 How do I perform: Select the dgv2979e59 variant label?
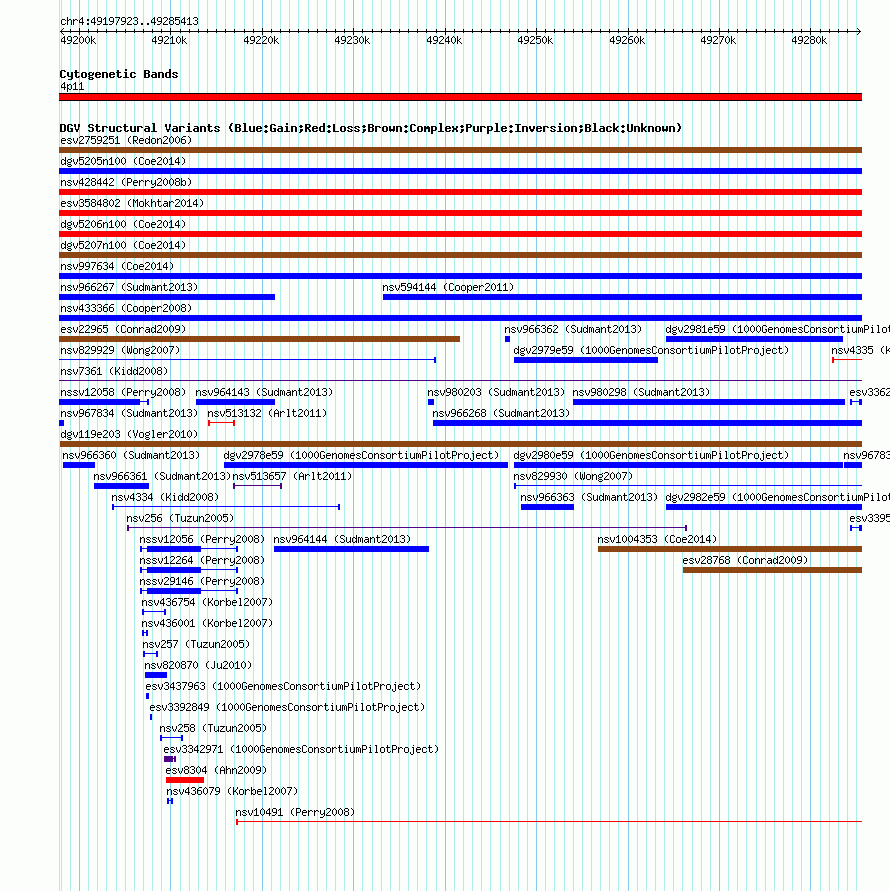[x=651, y=350]
